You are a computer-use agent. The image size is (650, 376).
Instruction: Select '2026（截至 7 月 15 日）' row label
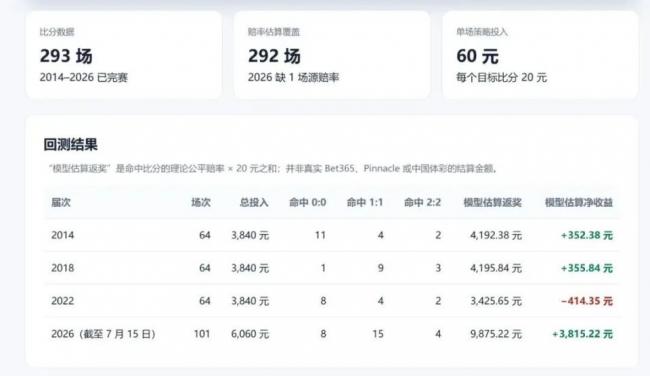point(103,334)
